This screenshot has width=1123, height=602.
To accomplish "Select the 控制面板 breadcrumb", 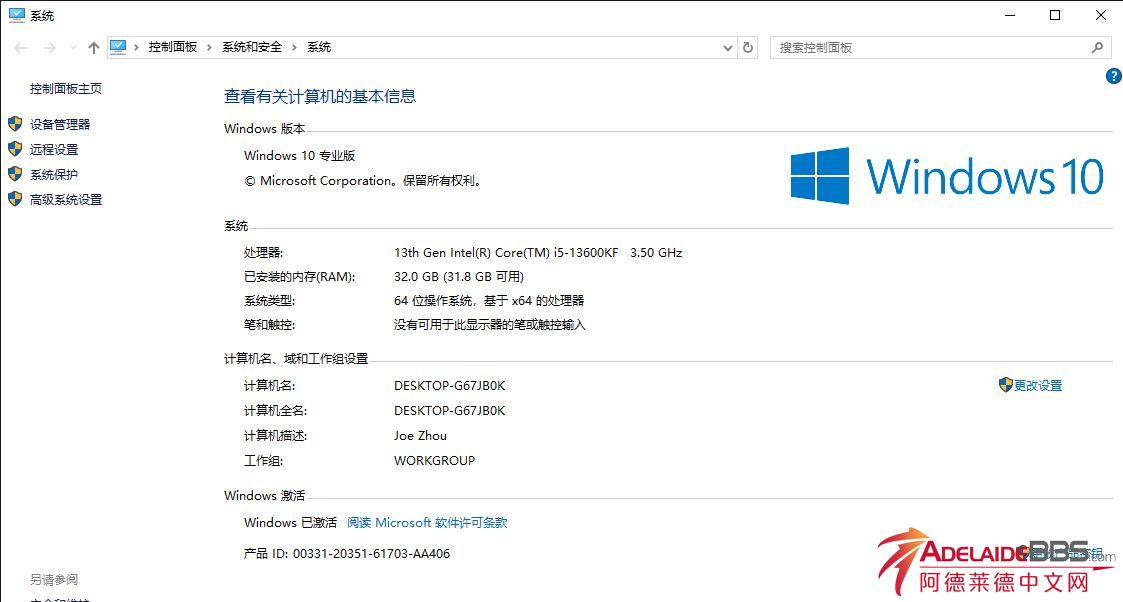I will coord(173,47).
